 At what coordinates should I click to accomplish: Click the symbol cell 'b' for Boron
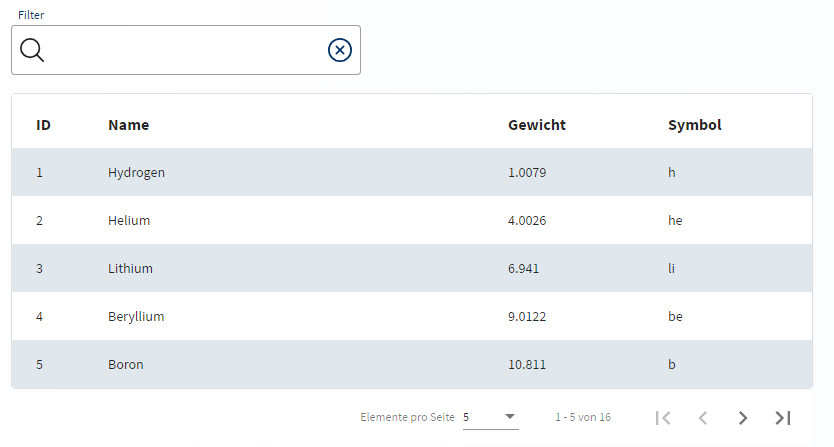[672, 365]
